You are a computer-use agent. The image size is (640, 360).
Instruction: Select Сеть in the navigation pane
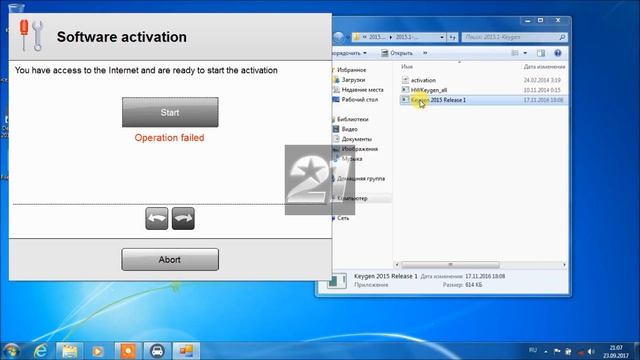pyautogui.click(x=343, y=218)
